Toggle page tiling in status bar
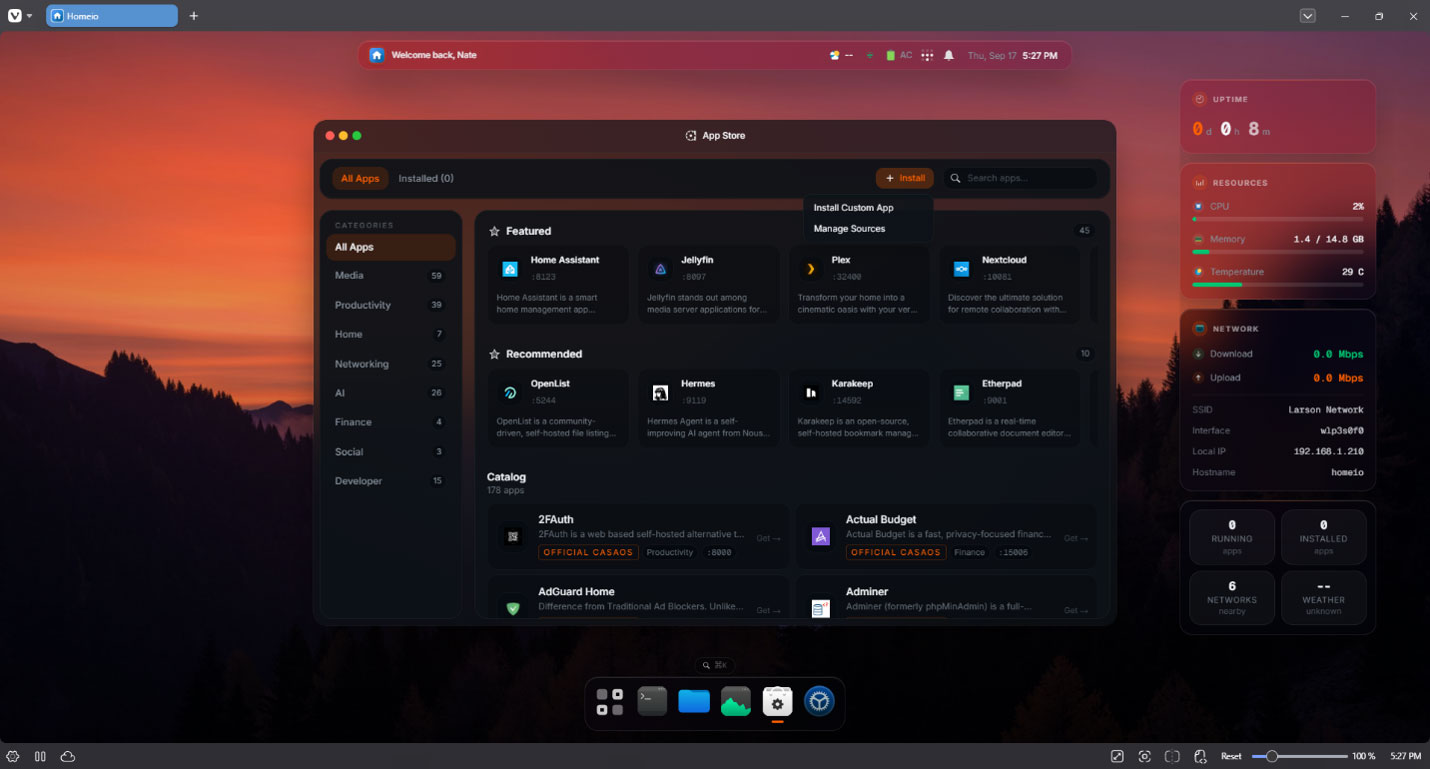Screen dimensions: 1430x769 pos(1173,756)
